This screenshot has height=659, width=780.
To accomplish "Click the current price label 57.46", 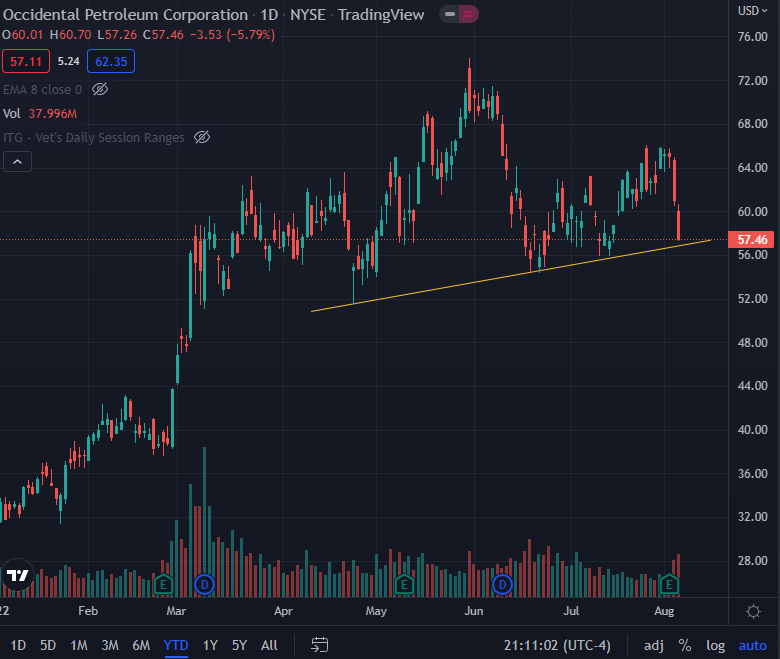I will pyautogui.click(x=752, y=240).
